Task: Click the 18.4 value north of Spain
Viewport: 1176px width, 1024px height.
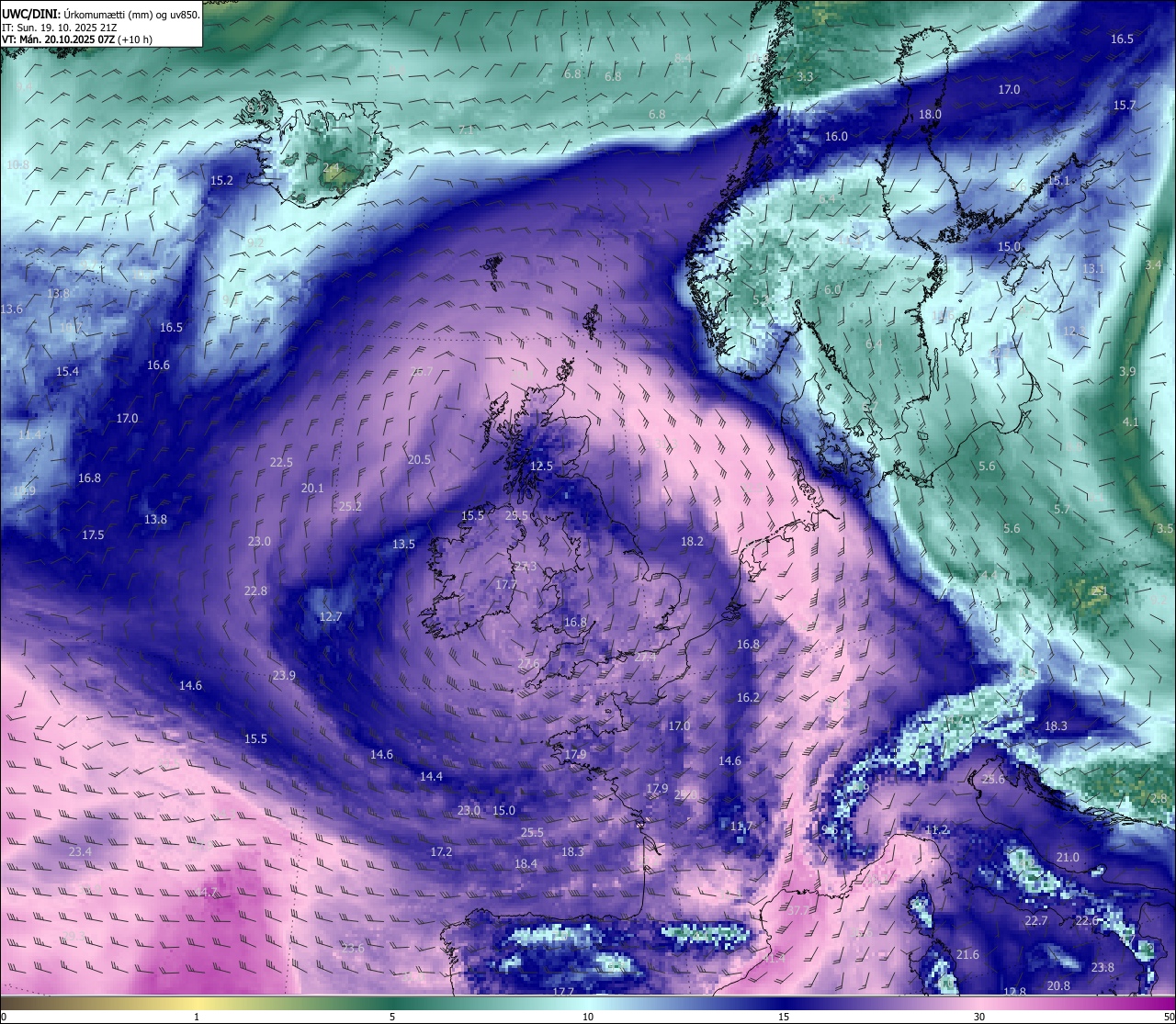Action: tap(526, 864)
